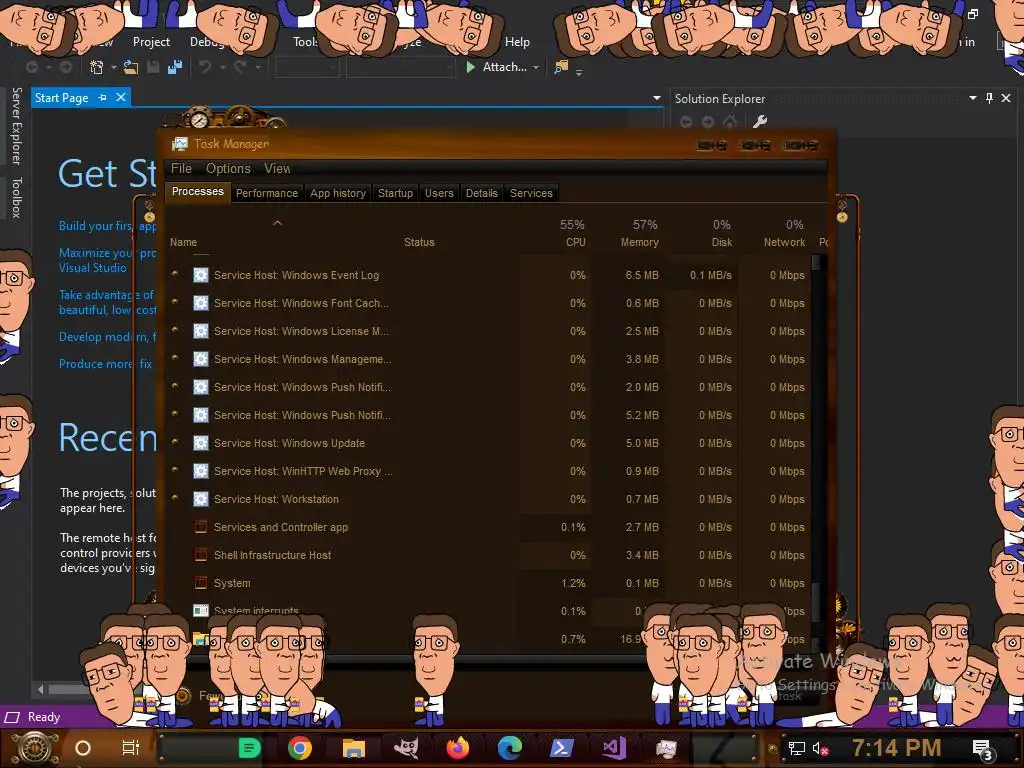Click the New Project toolbar icon

97,67
